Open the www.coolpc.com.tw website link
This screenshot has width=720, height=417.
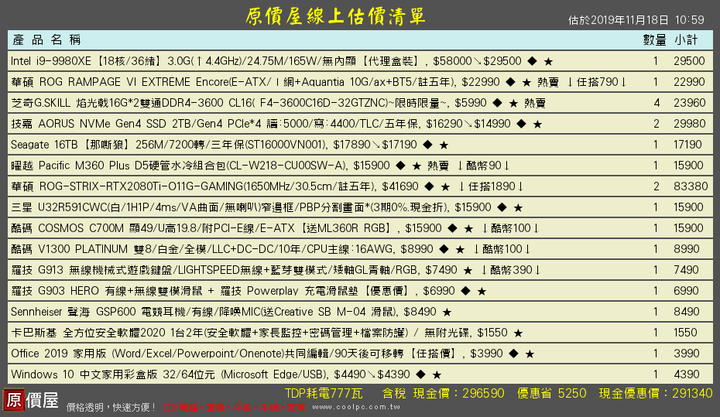pyautogui.click(x=356, y=407)
